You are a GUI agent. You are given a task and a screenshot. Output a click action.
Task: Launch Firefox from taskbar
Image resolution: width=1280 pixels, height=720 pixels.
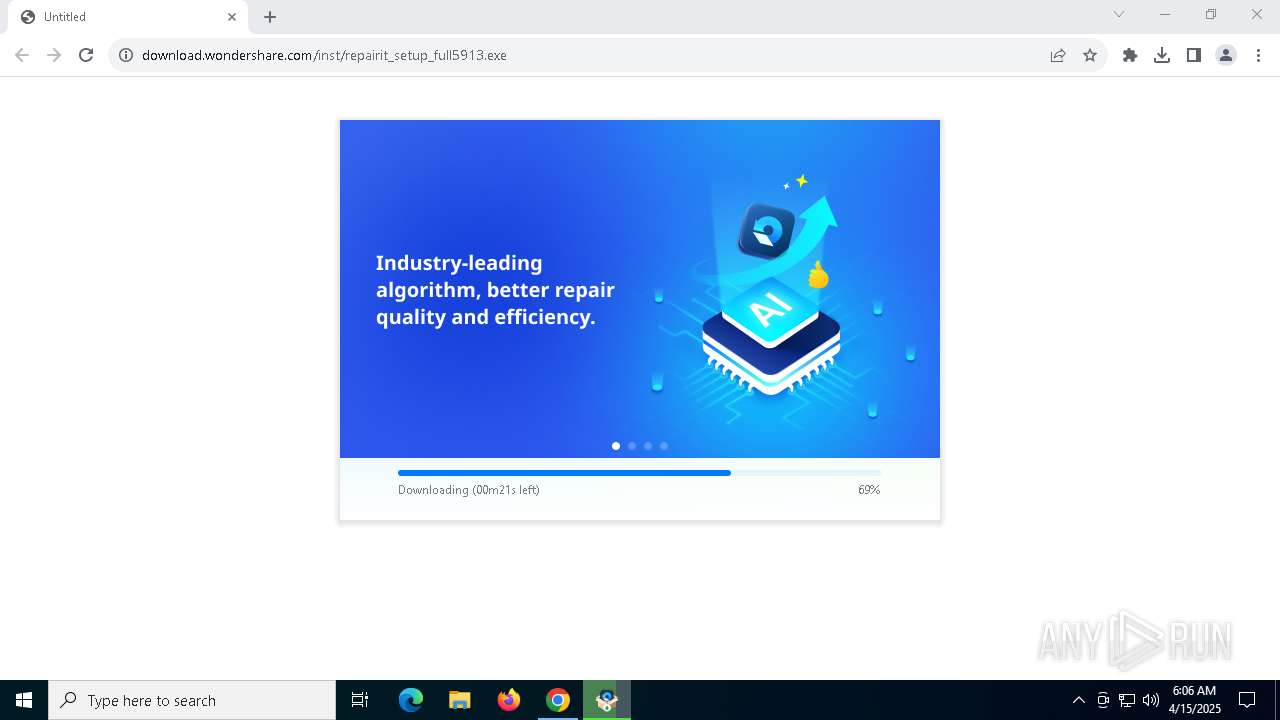pos(509,700)
